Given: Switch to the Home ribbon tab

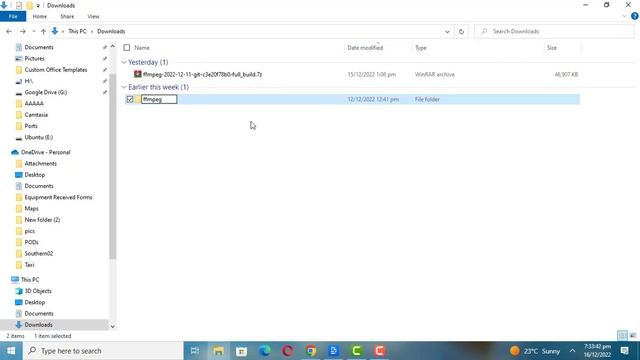Looking at the screenshot, I should pos(40,16).
